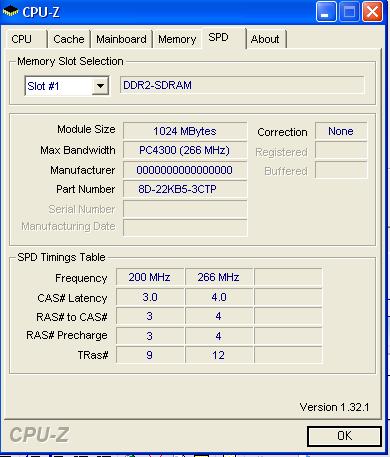Expand the Slot #1 dropdown arrow
The width and height of the screenshot is (390, 457).
click(100, 86)
